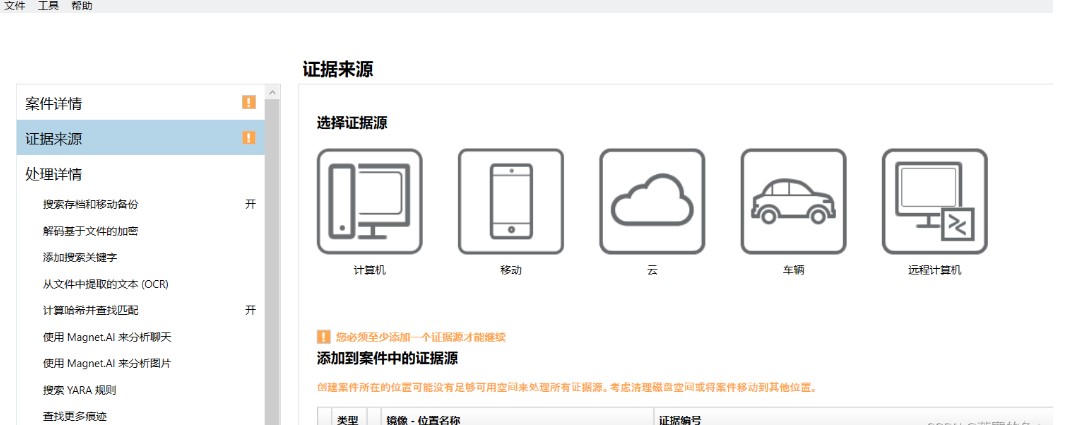Open the 帮助 menu
Screen dimensions: 1090x425
[82, 6]
